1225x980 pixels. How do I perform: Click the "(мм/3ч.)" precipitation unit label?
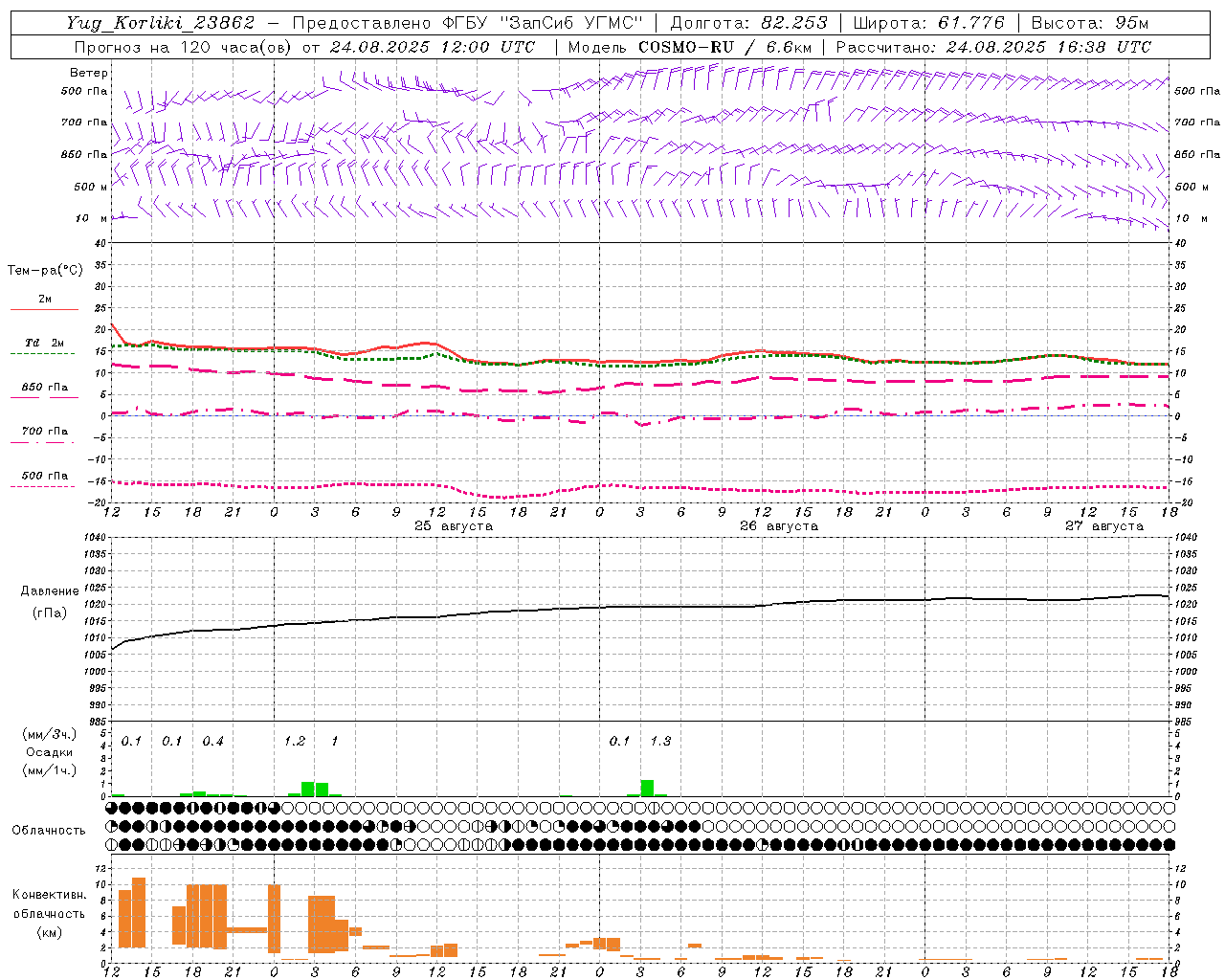tap(50, 735)
